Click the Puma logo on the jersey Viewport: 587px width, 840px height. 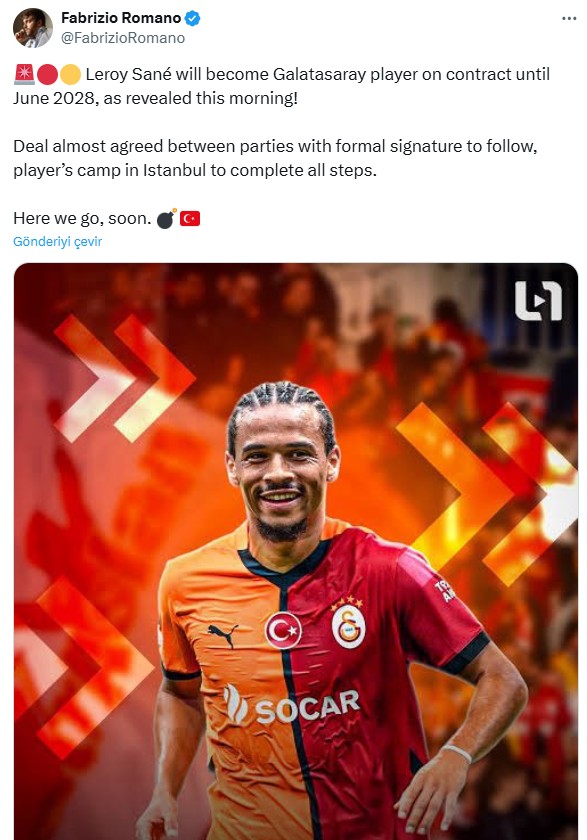[224, 635]
